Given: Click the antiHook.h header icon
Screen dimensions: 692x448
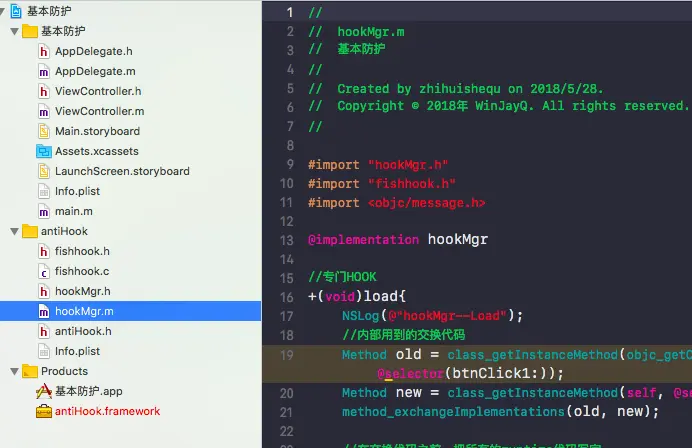Looking at the screenshot, I should (44, 331).
